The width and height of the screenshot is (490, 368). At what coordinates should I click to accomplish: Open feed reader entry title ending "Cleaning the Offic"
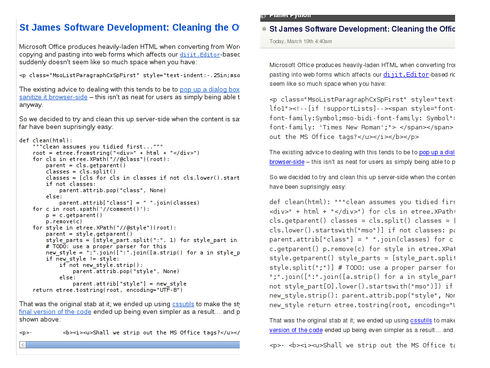pos(362,29)
